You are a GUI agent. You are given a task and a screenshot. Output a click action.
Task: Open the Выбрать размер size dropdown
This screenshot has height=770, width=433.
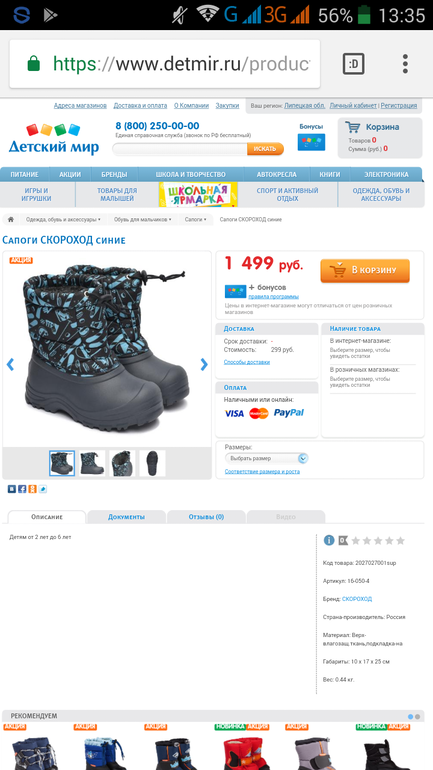pos(267,458)
